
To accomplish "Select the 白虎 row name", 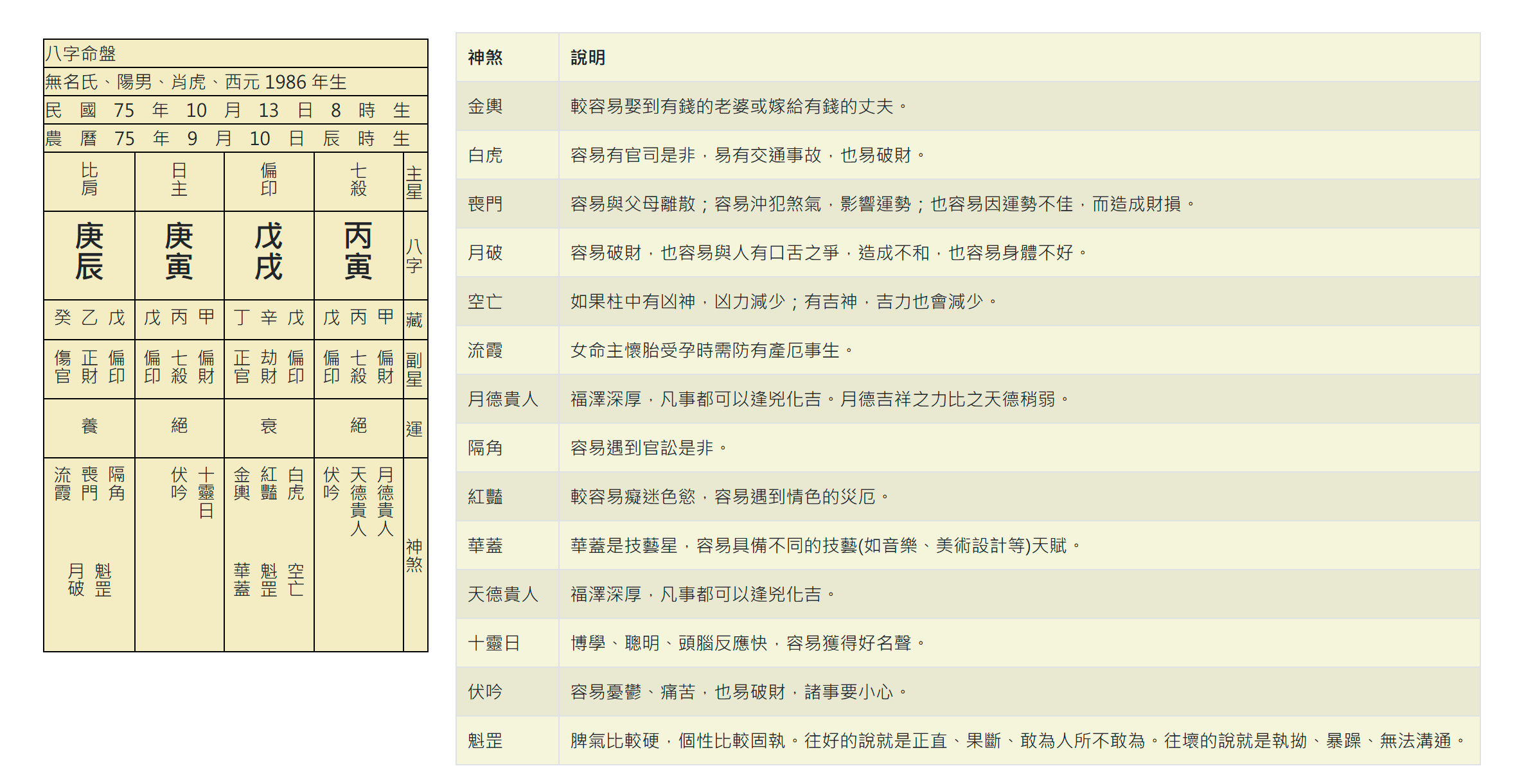I will click(x=485, y=155).
